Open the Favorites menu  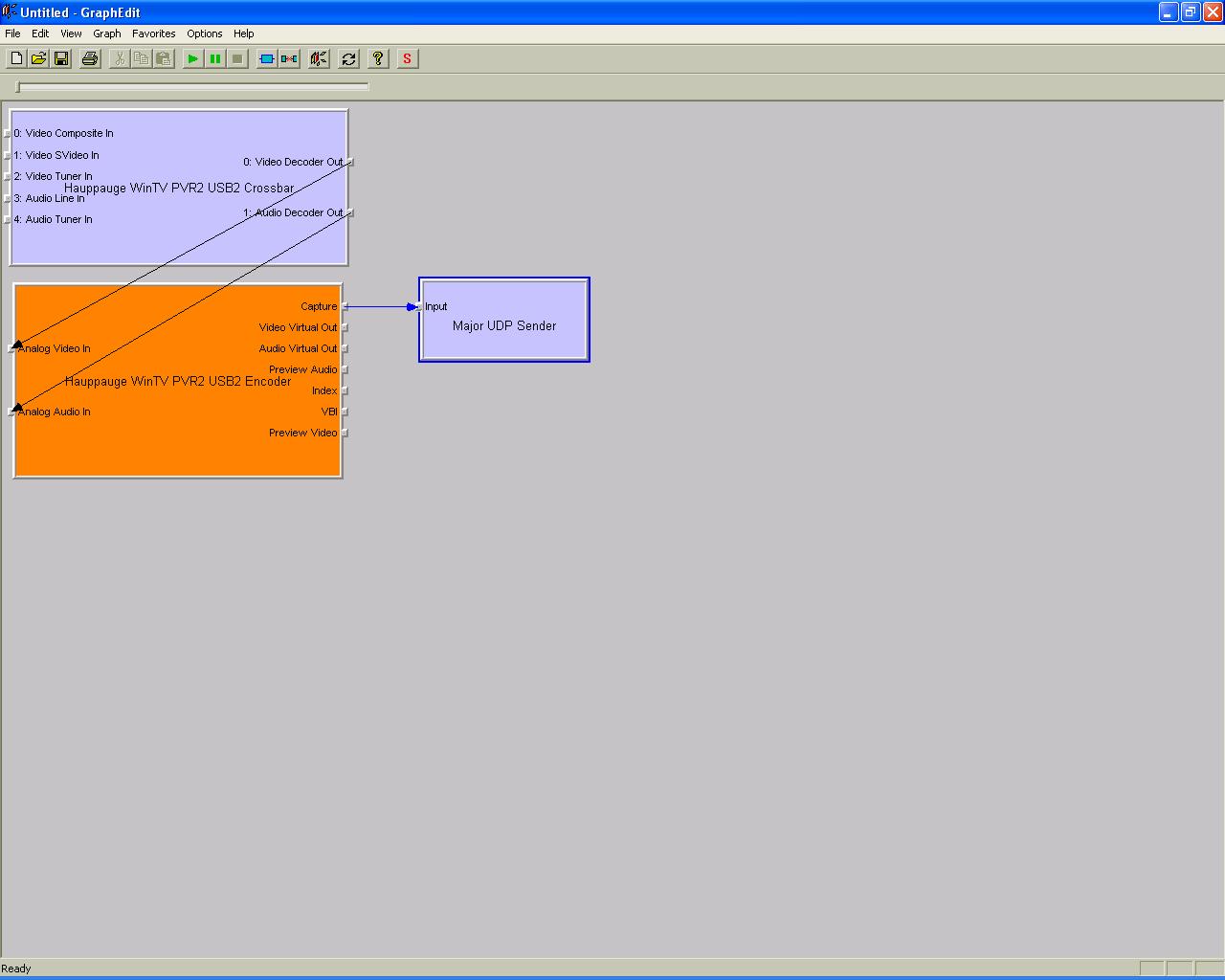point(153,33)
